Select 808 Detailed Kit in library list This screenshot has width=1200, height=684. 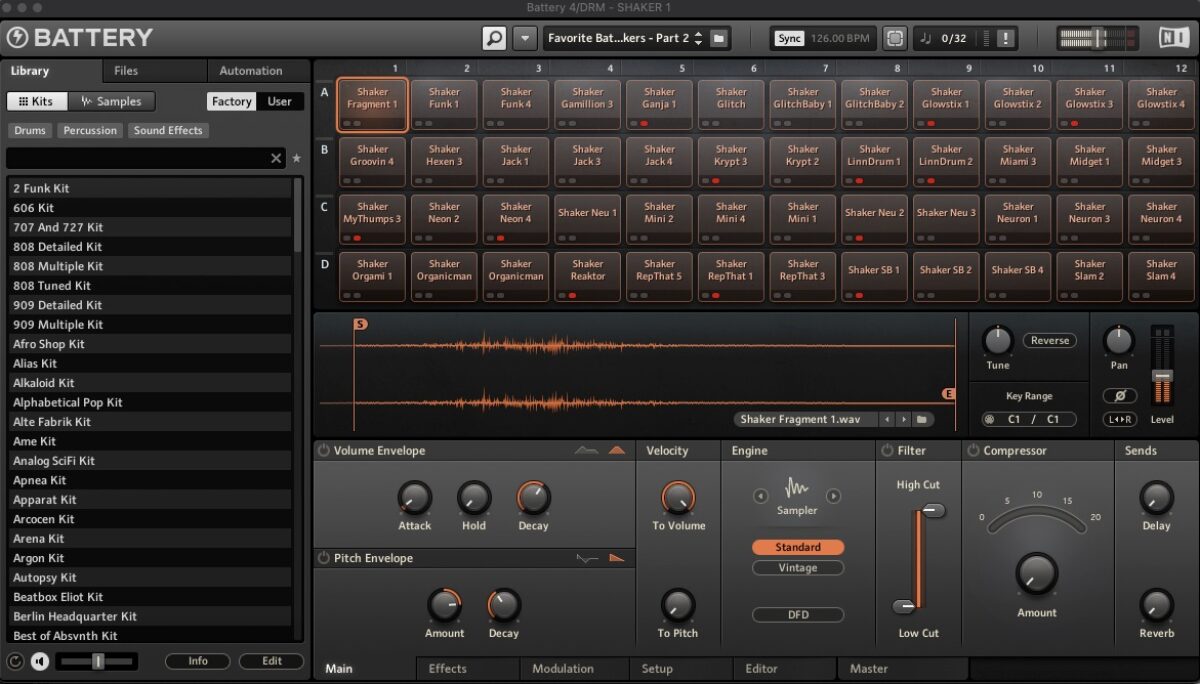(x=151, y=247)
